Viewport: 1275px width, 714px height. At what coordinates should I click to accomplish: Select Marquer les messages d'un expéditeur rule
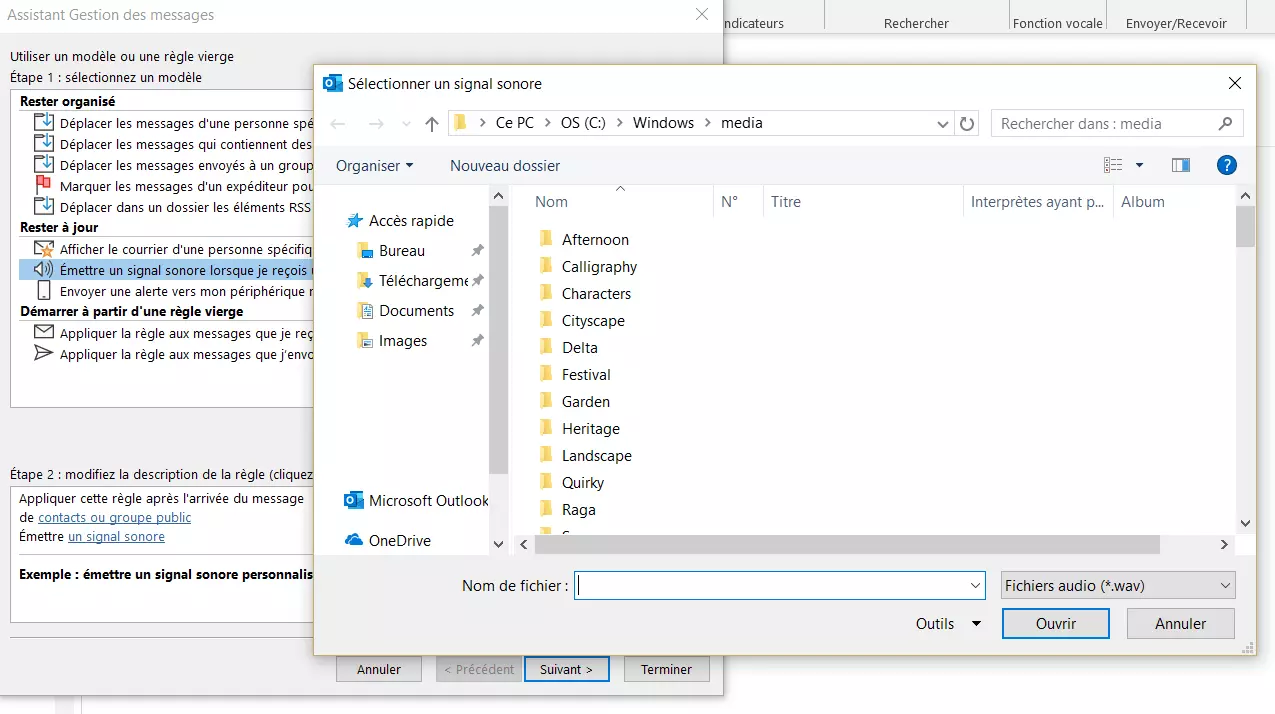pyautogui.click(x=173, y=186)
